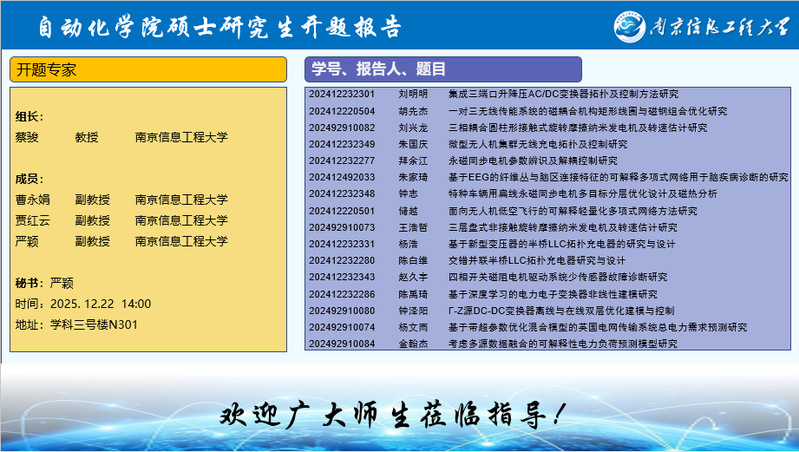Select committee member 曹永娟
Screen dimensions: 799x452
[34, 199]
